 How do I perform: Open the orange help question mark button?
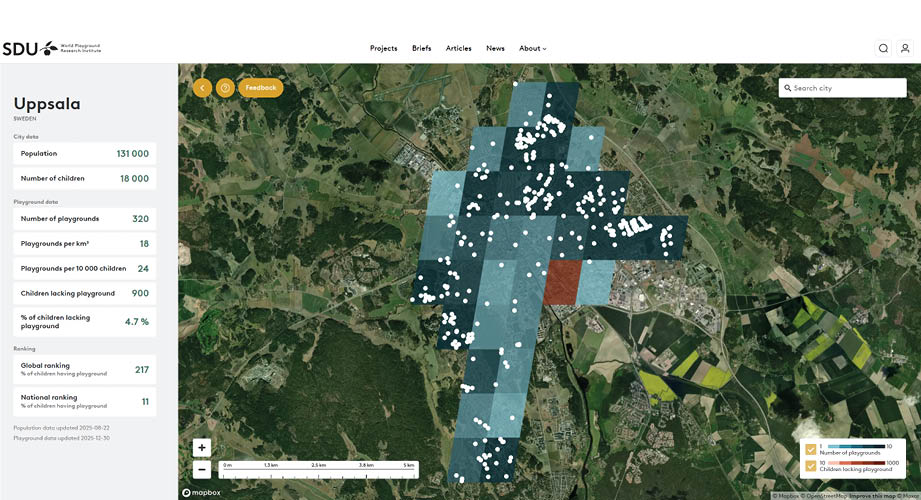coord(225,88)
